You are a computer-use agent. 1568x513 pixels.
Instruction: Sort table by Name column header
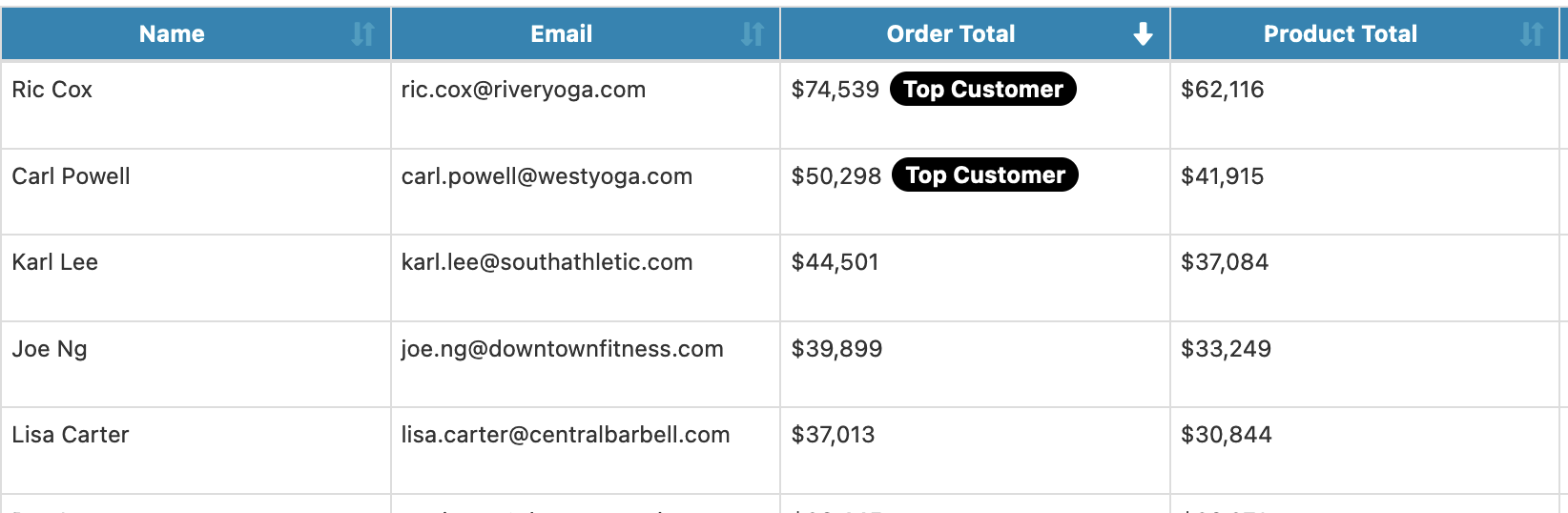coord(173,34)
